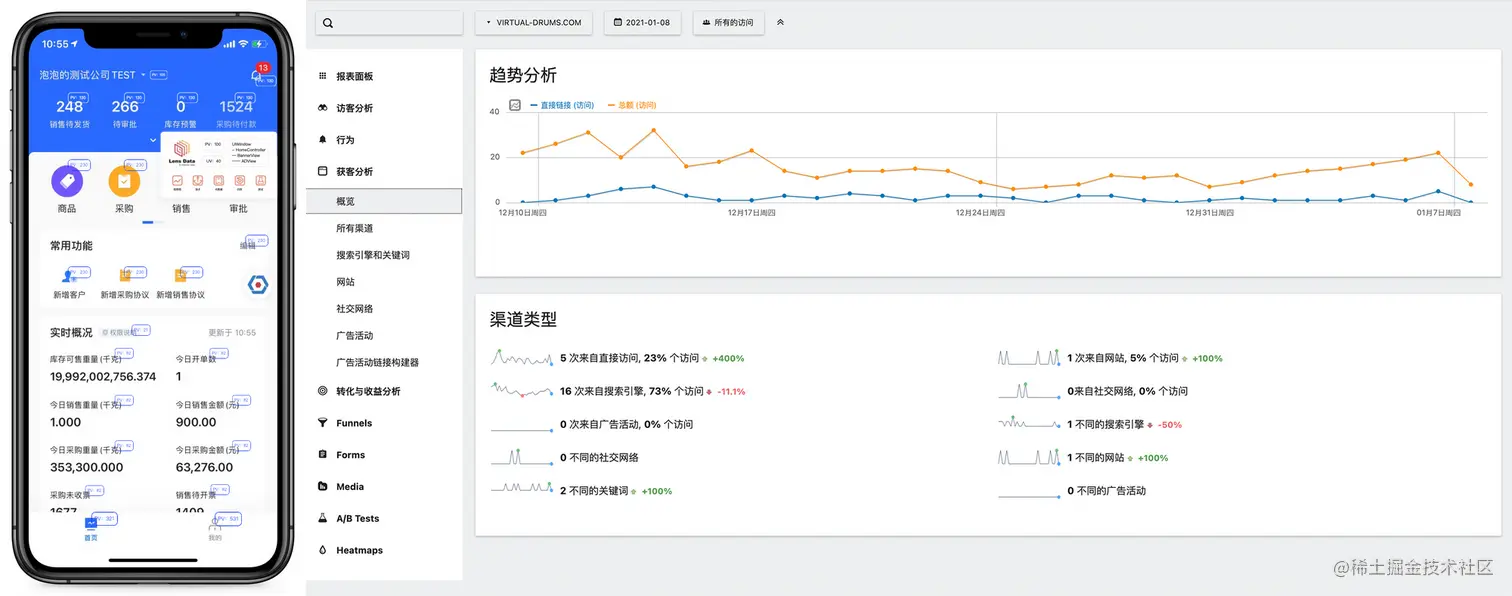
Task: Click the 2 不同的关键词 row
Action: tap(581, 491)
